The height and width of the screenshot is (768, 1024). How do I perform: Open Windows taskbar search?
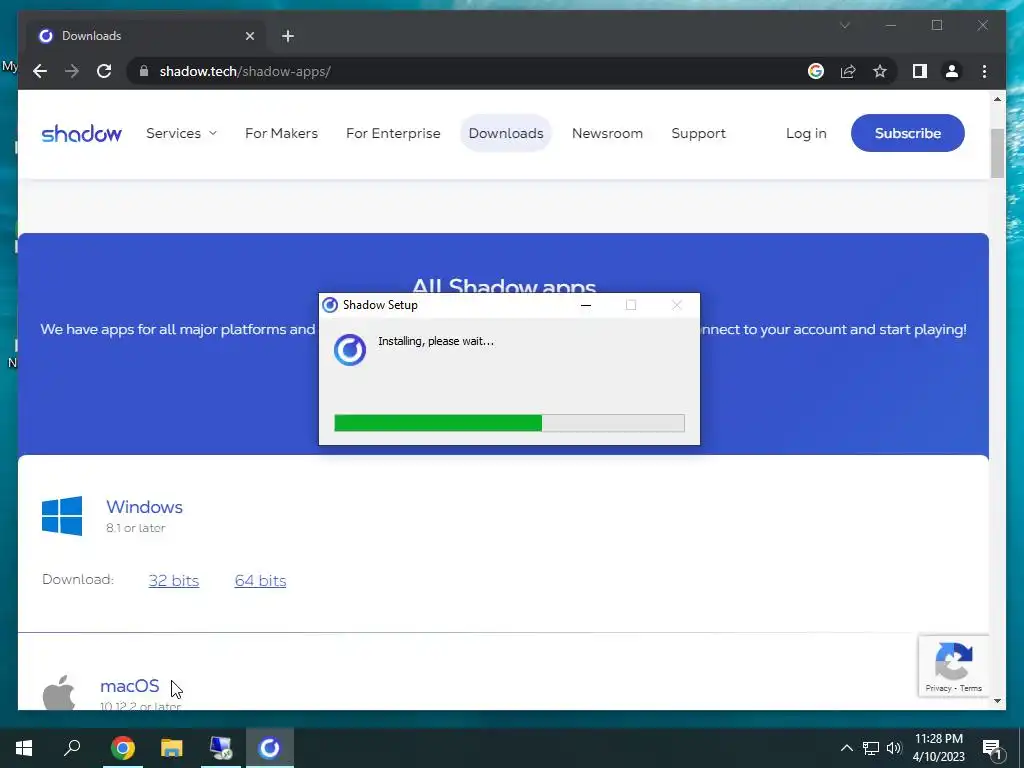click(72, 748)
